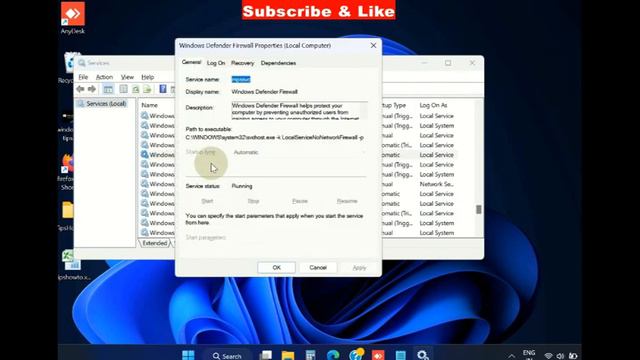Open the Wi-Fi network tray icon
The image size is (640, 360).
pyautogui.click(x=548, y=356)
